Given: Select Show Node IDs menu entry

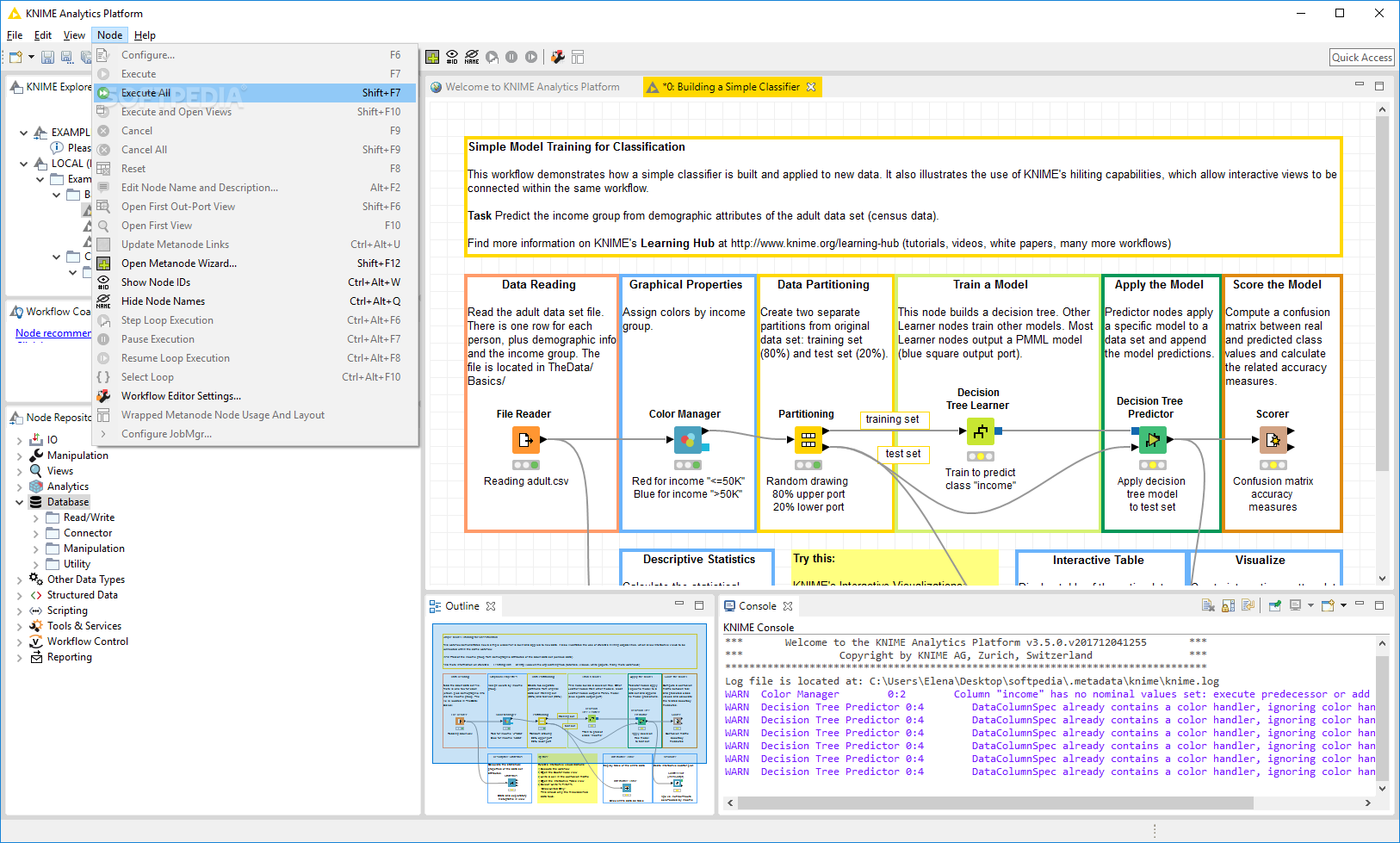Looking at the screenshot, I should pos(255,282).
